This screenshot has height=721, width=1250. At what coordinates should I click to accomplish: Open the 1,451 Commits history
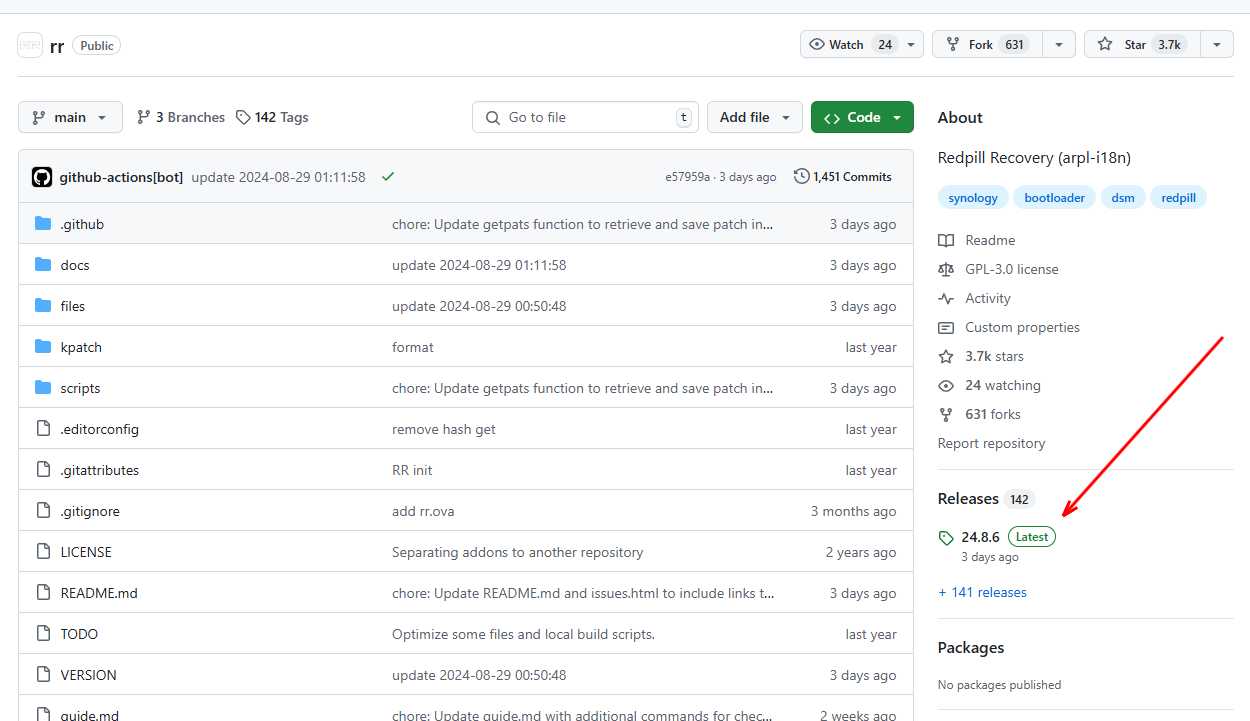842,177
